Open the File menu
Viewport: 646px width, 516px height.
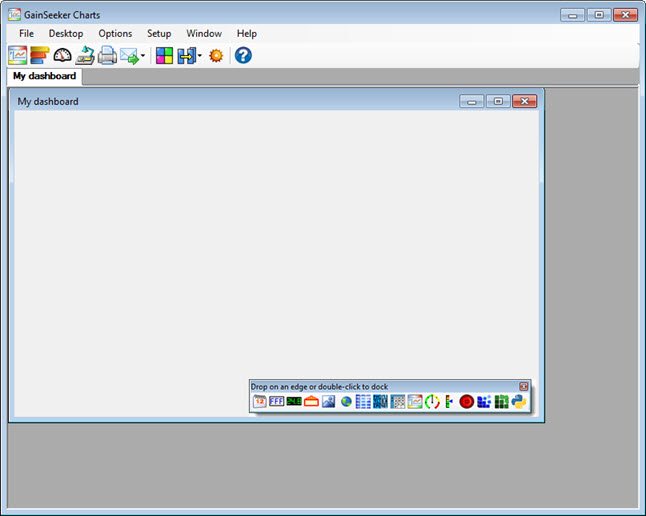(x=26, y=33)
